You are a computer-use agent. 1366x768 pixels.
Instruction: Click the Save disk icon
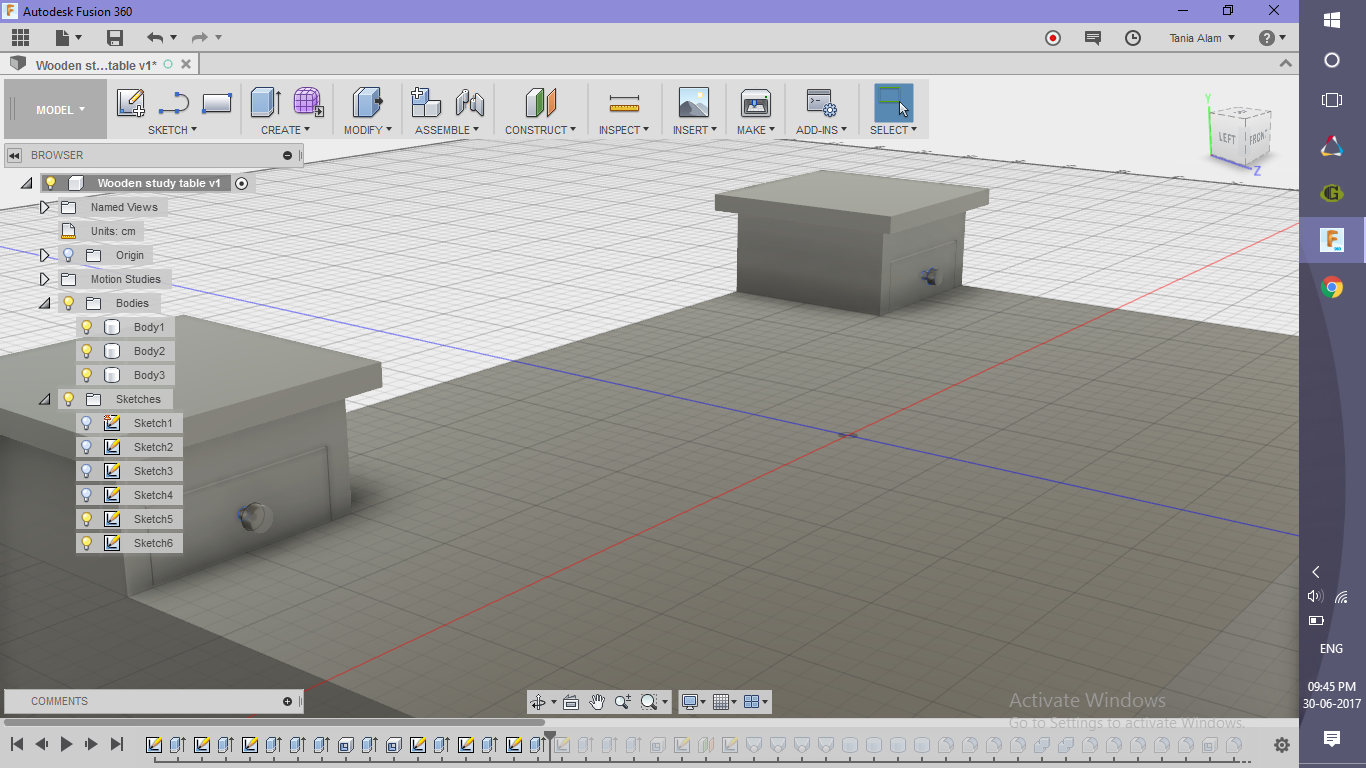coord(115,38)
